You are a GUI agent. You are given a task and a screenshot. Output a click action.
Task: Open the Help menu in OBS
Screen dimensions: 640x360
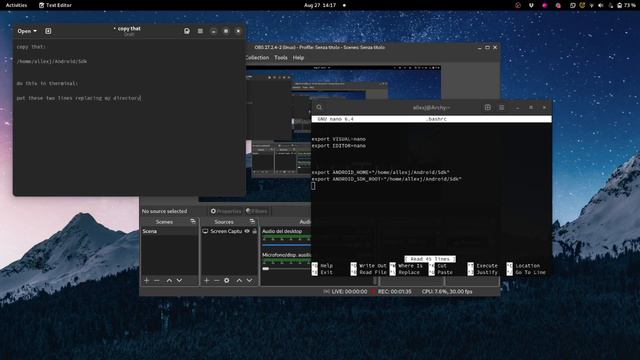pyautogui.click(x=298, y=58)
